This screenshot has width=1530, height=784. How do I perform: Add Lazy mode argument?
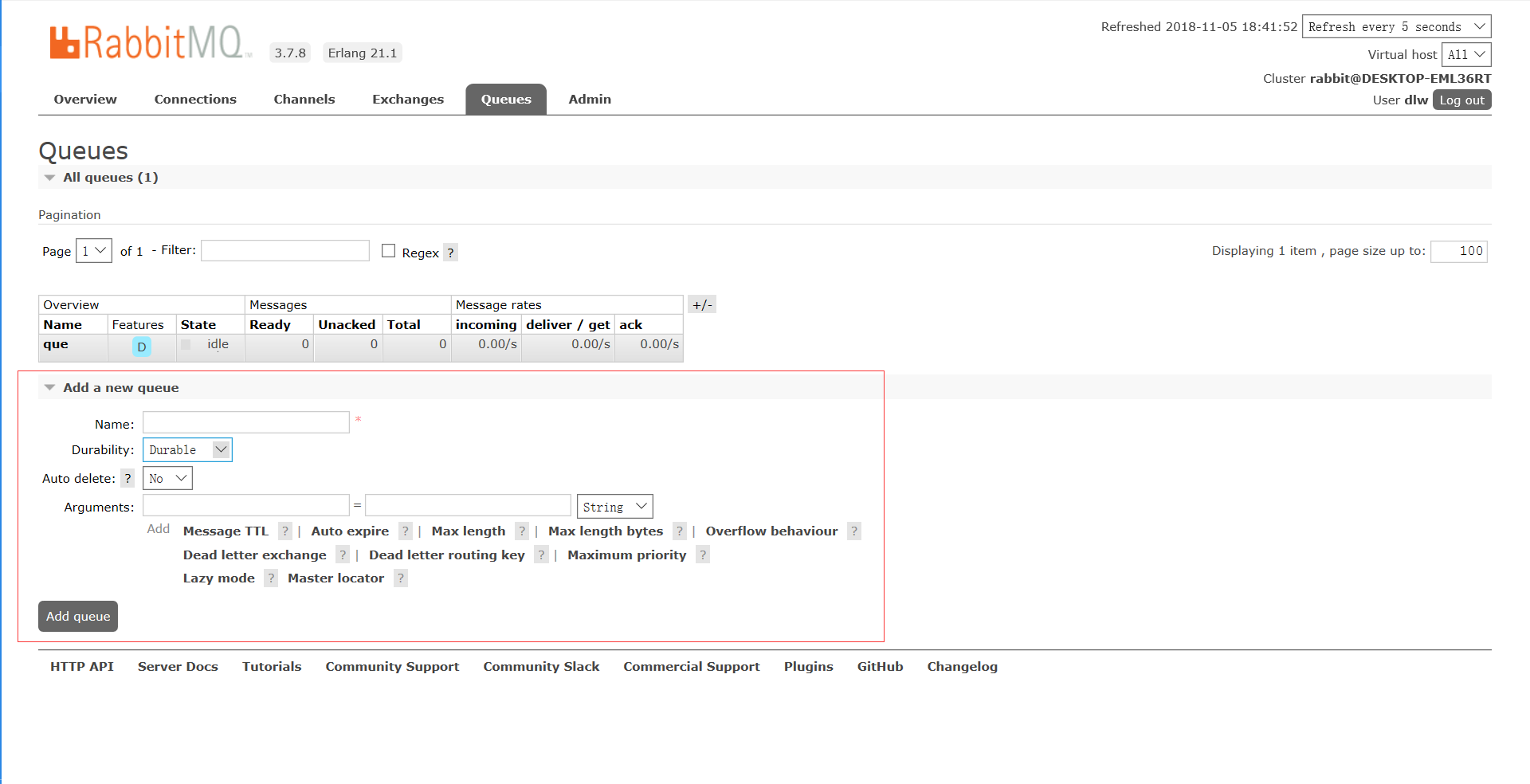(219, 578)
